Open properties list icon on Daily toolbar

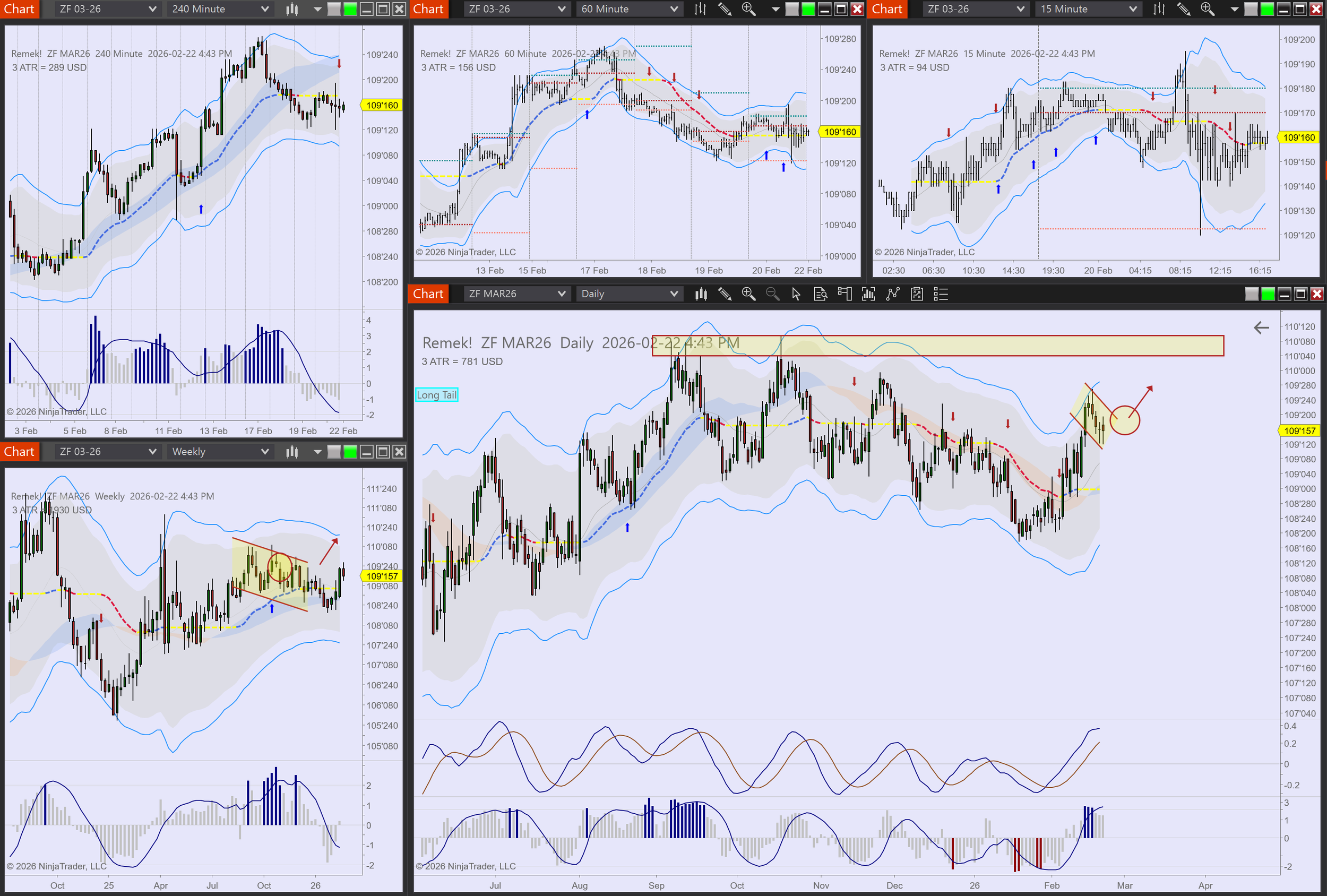(941, 294)
